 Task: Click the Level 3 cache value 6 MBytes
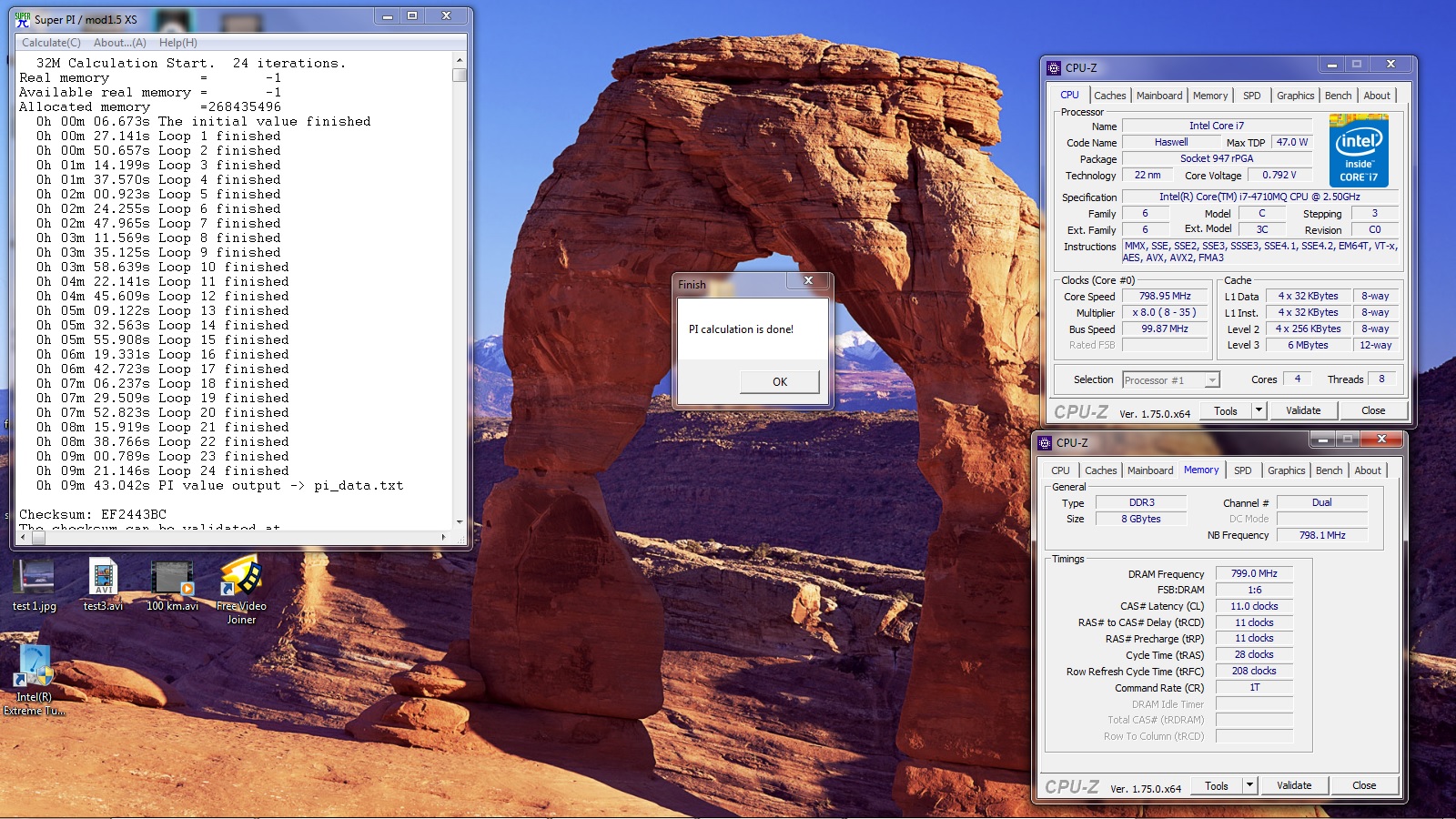tap(1308, 345)
